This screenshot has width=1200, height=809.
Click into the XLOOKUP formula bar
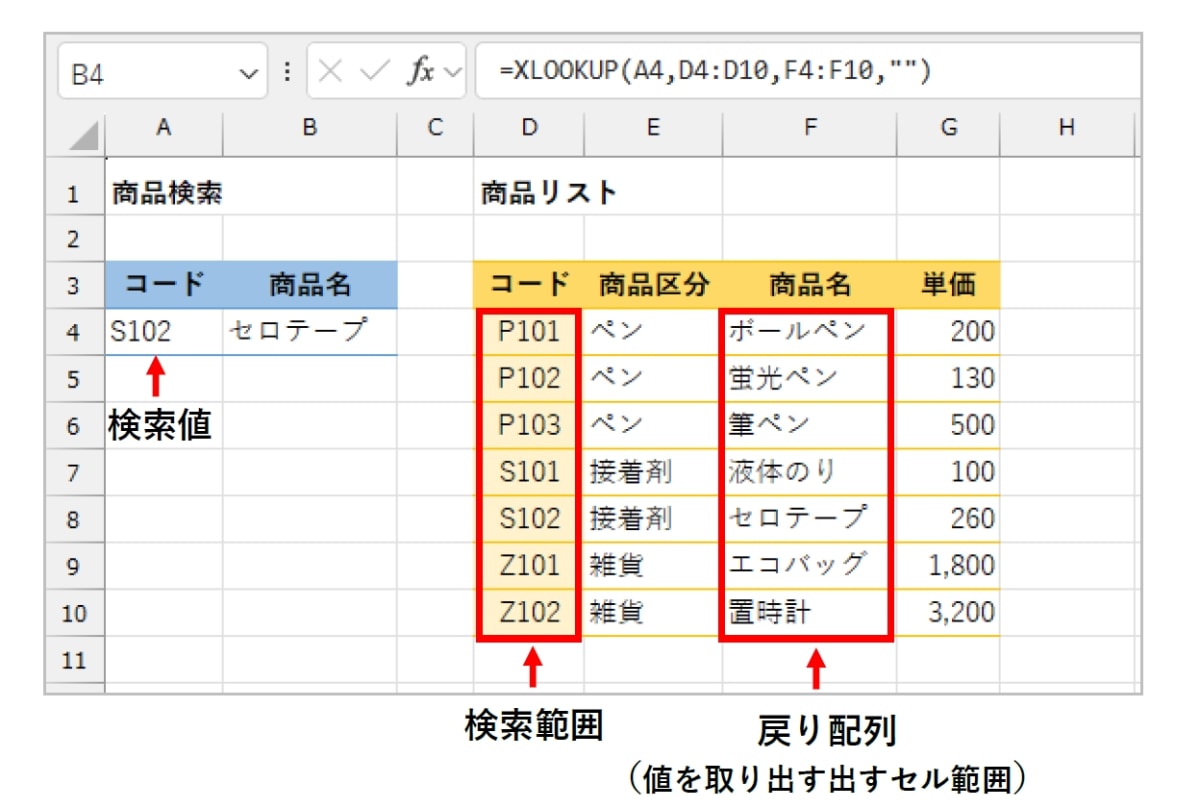[808, 71]
